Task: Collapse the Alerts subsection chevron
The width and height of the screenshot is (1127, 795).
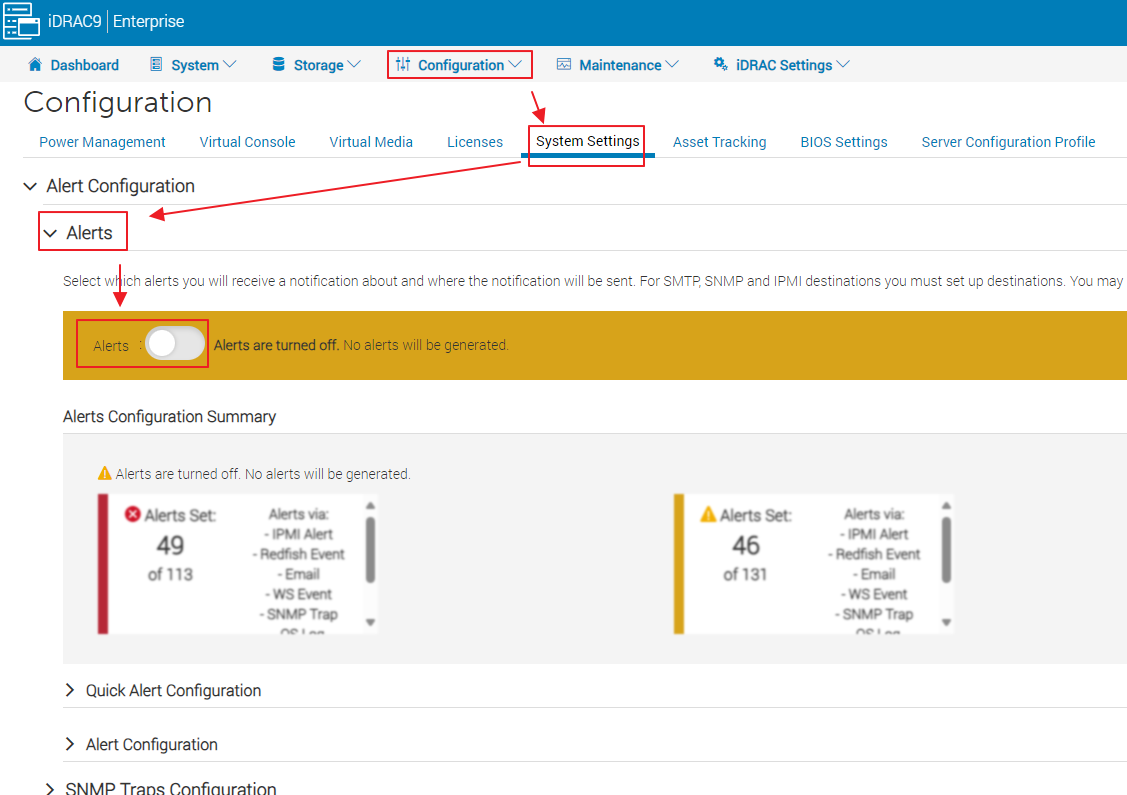Action: (x=50, y=233)
